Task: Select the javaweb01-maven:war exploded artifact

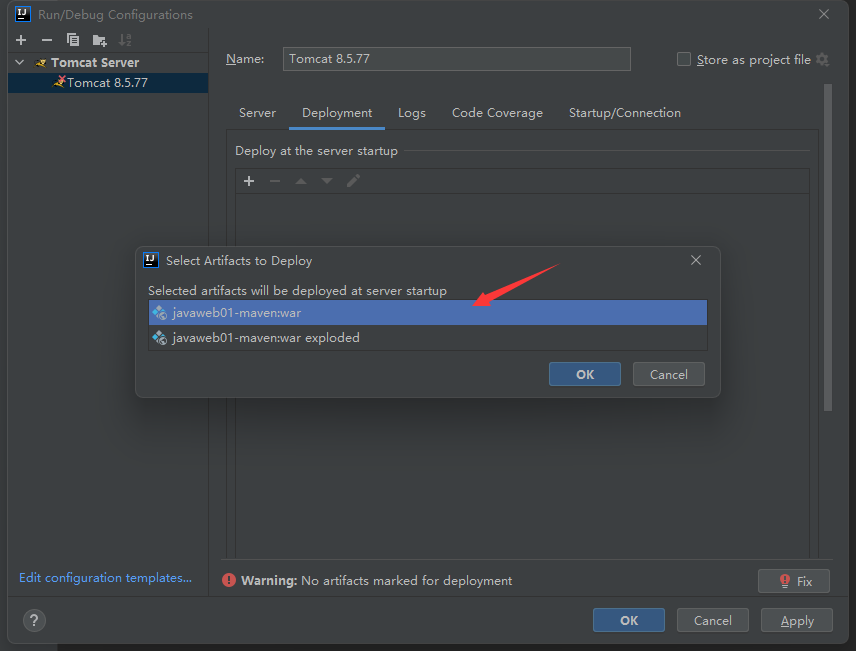Action: (265, 338)
